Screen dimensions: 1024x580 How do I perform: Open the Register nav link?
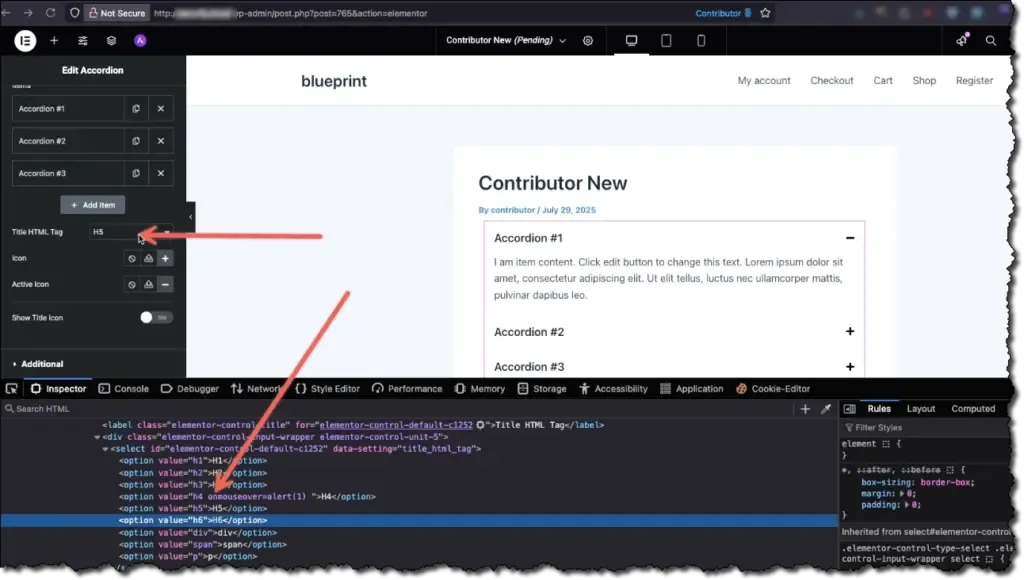coord(974,80)
